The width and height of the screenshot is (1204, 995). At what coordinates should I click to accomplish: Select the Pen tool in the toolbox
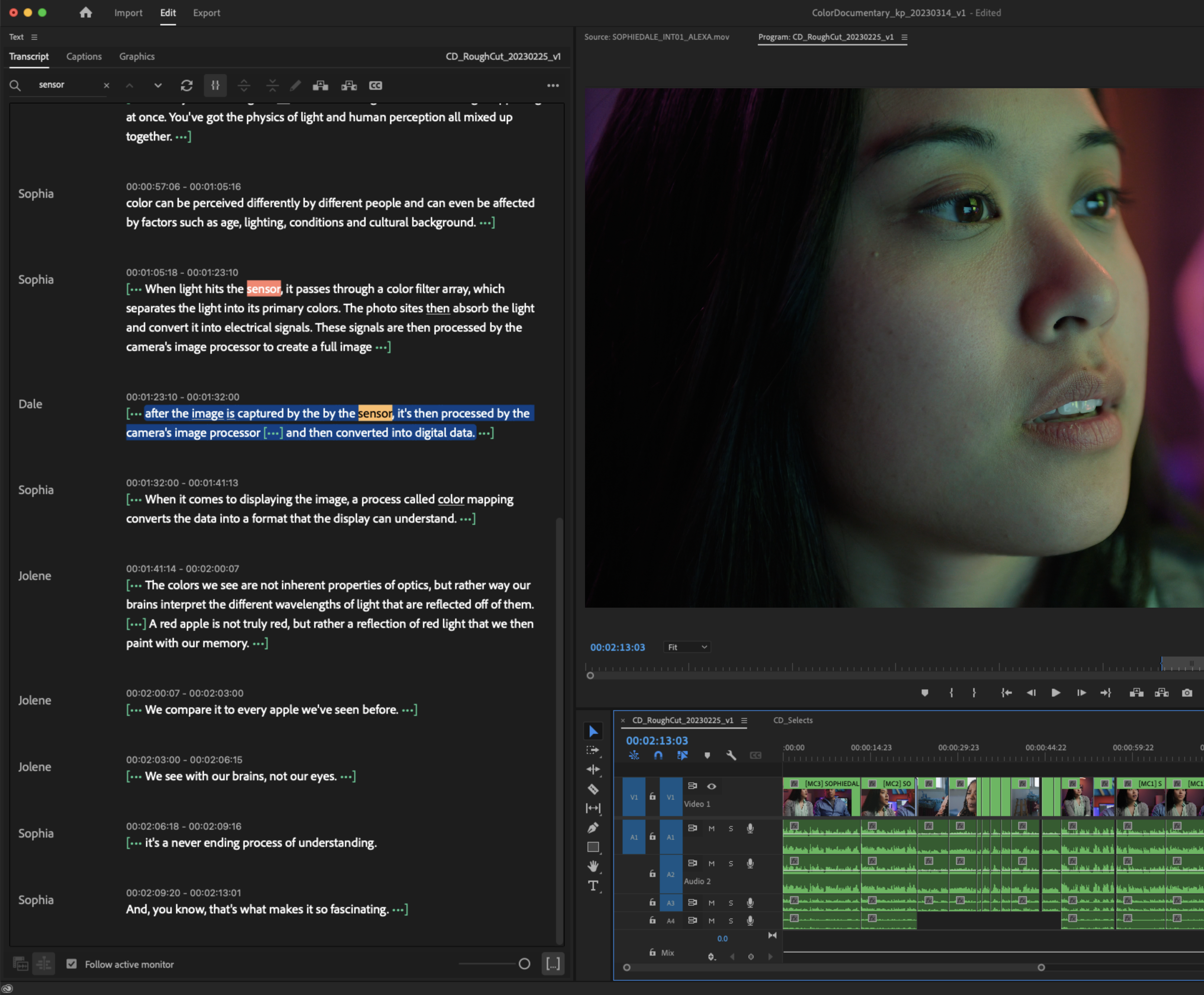pyautogui.click(x=593, y=828)
